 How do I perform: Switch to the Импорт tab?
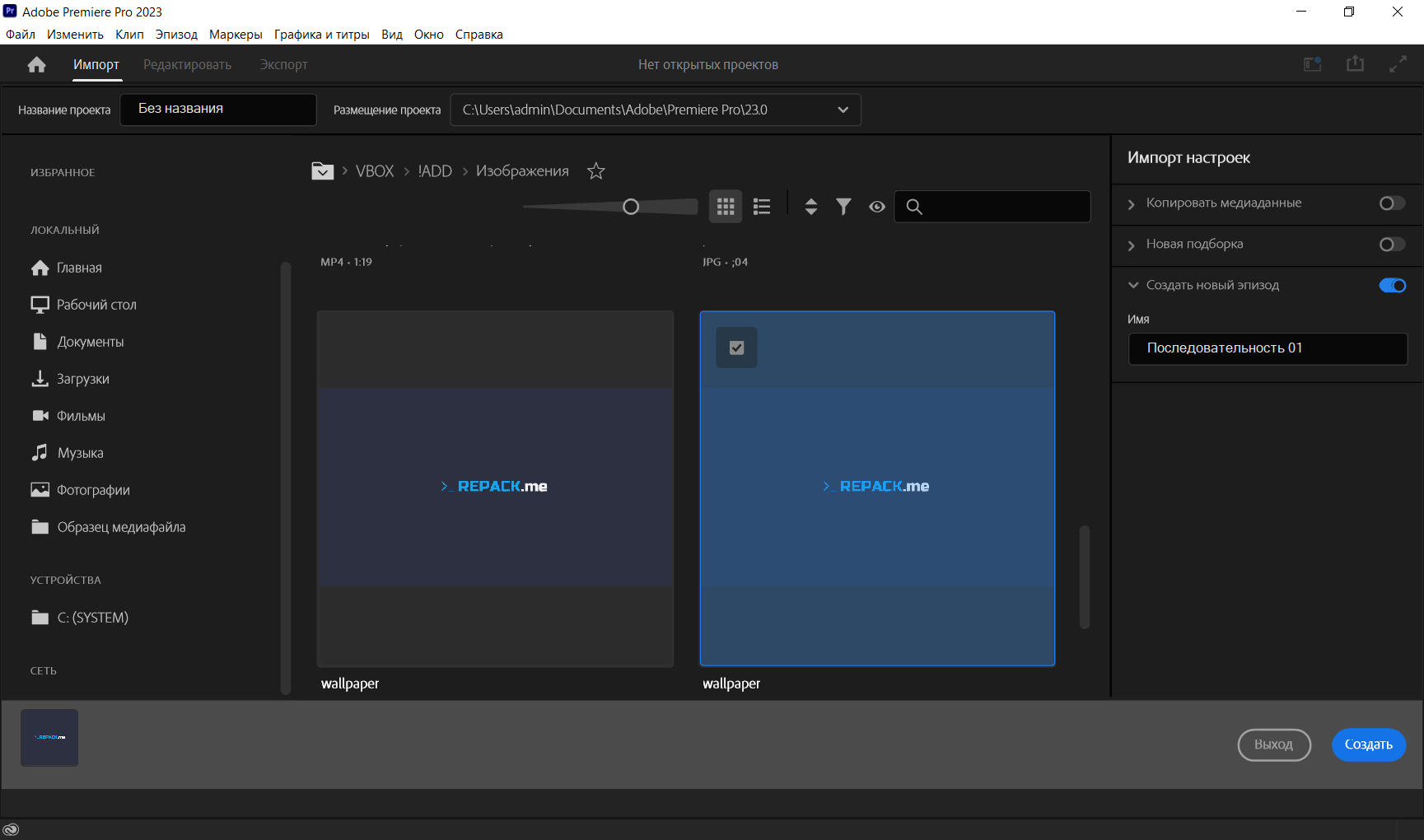point(96,65)
